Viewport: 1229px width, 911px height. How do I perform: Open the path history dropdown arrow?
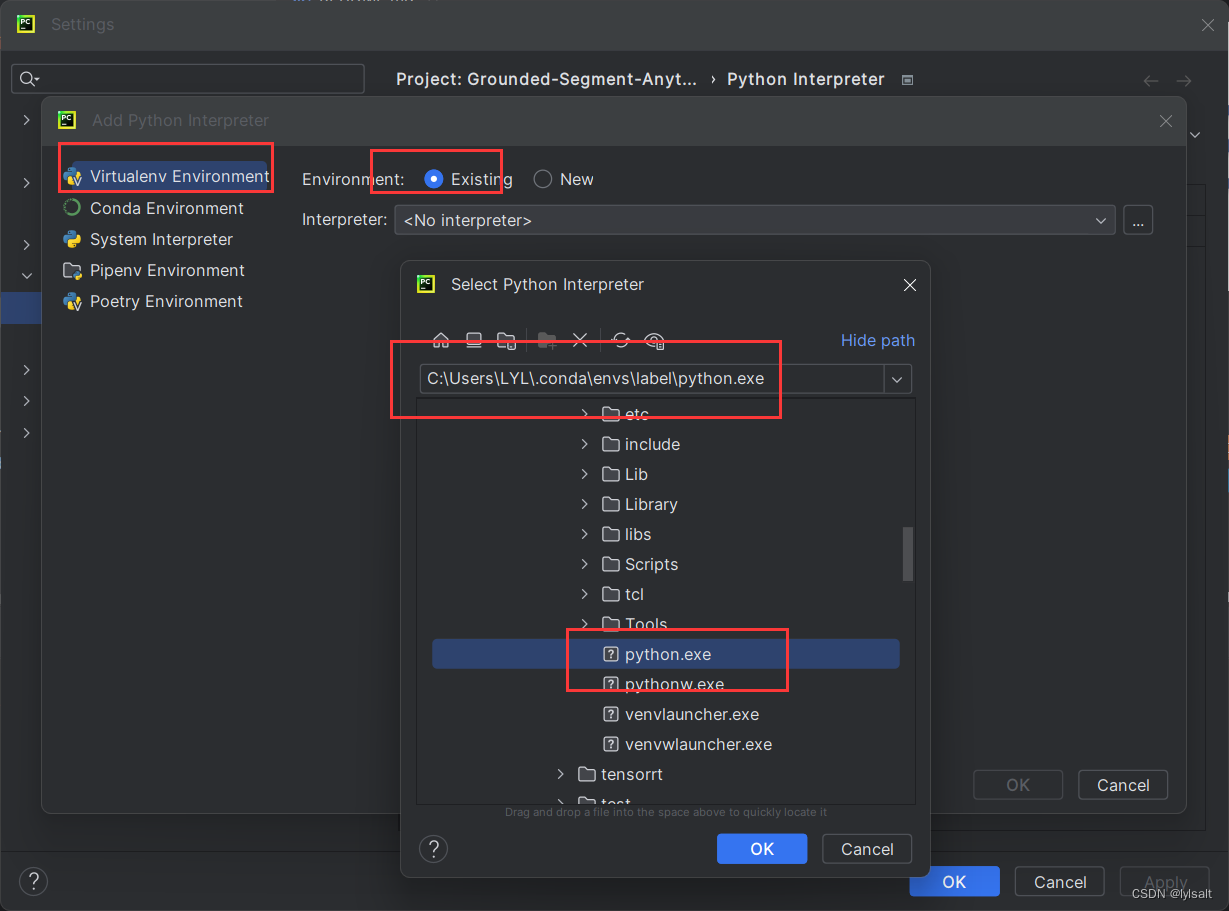click(x=897, y=379)
